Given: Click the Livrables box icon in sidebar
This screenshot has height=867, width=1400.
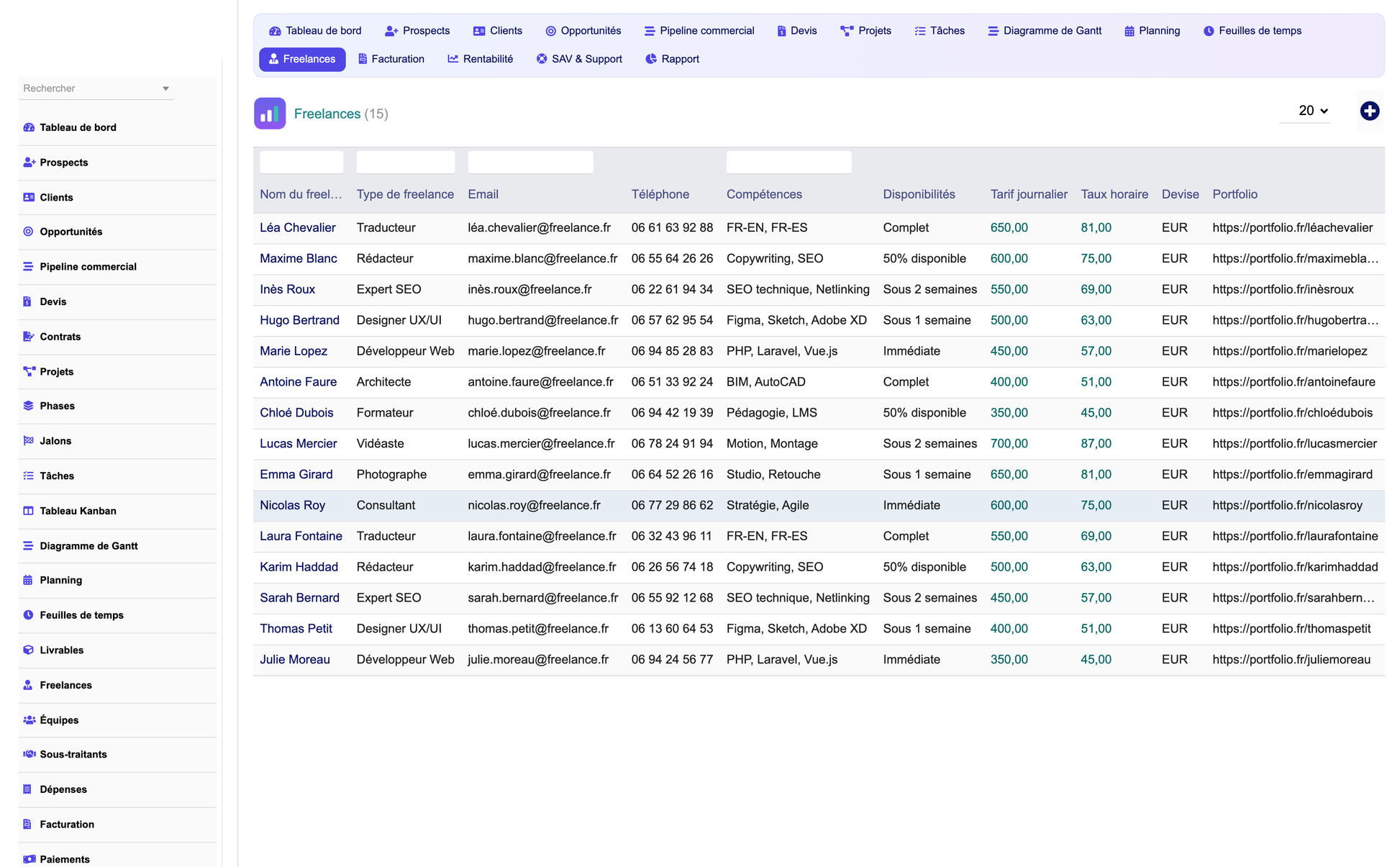Looking at the screenshot, I should tap(29, 650).
